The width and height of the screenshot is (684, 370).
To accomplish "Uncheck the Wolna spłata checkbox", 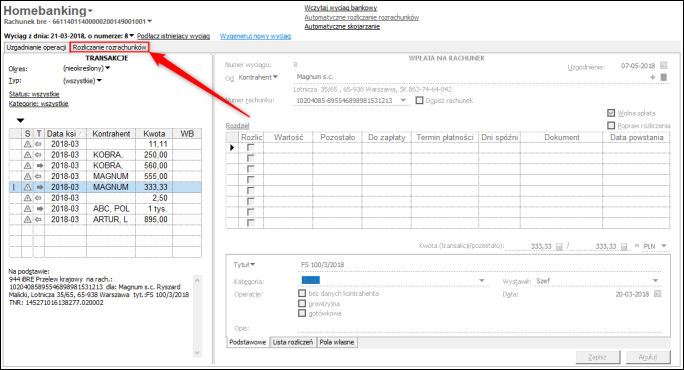I will tap(611, 113).
